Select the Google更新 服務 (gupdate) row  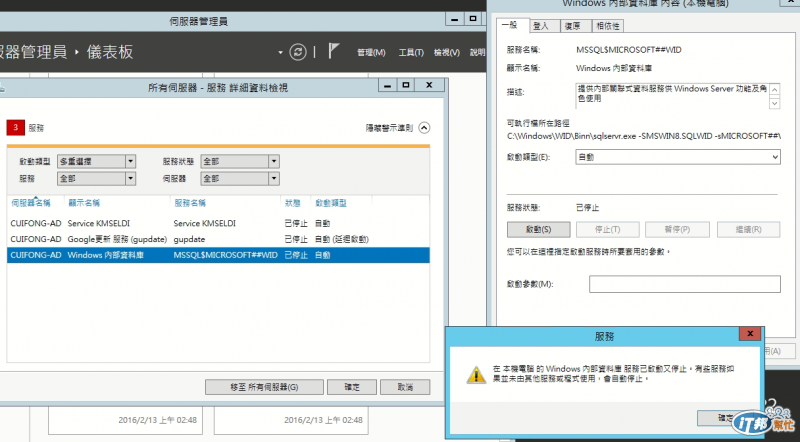click(218, 239)
